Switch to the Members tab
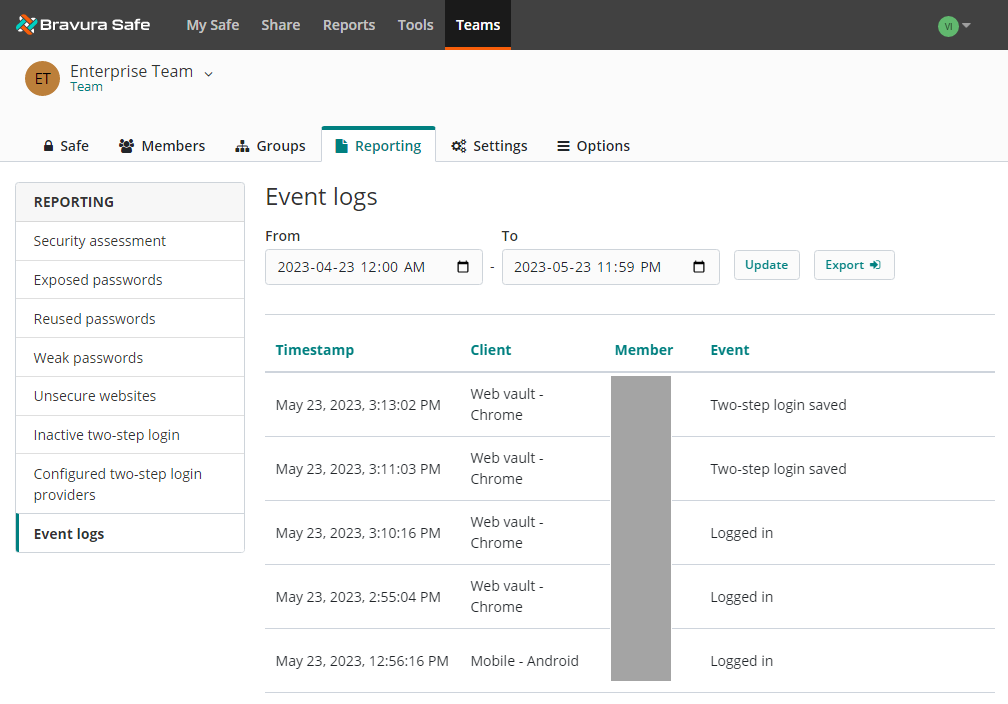The height and width of the screenshot is (704, 1008). (x=162, y=146)
